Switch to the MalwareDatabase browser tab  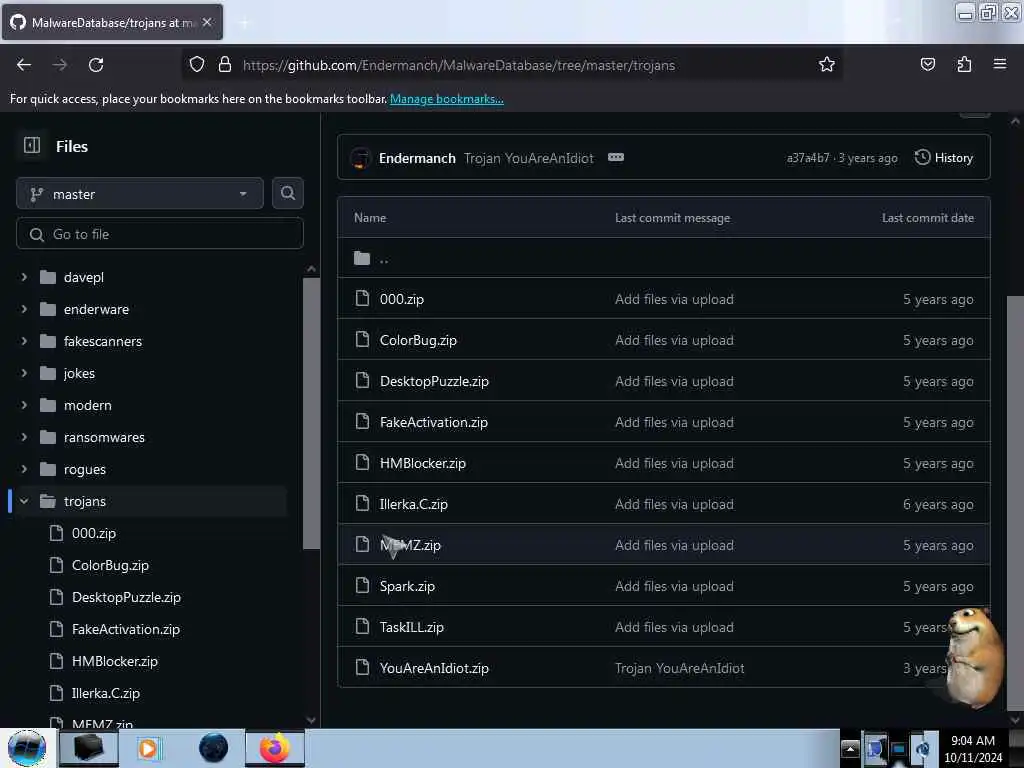[x=112, y=22]
